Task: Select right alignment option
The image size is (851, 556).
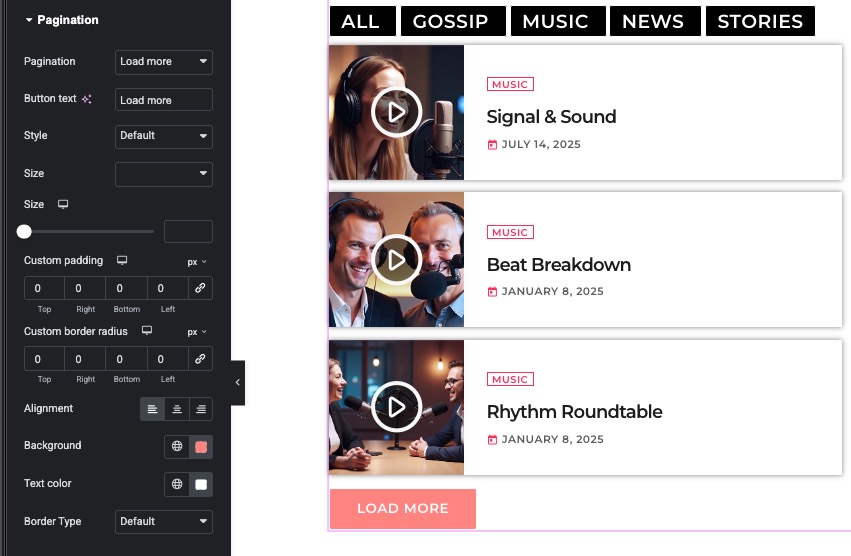Action: pyautogui.click(x=201, y=409)
